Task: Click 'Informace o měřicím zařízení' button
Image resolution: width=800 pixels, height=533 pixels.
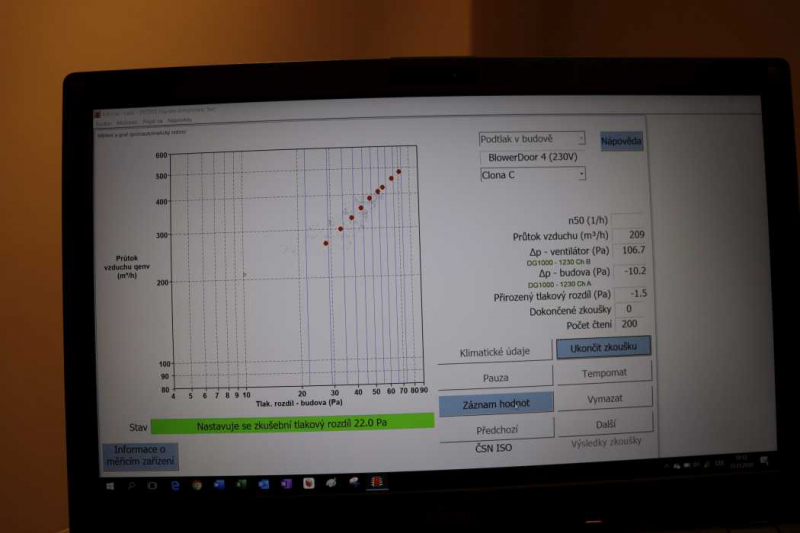Action: pos(140,456)
